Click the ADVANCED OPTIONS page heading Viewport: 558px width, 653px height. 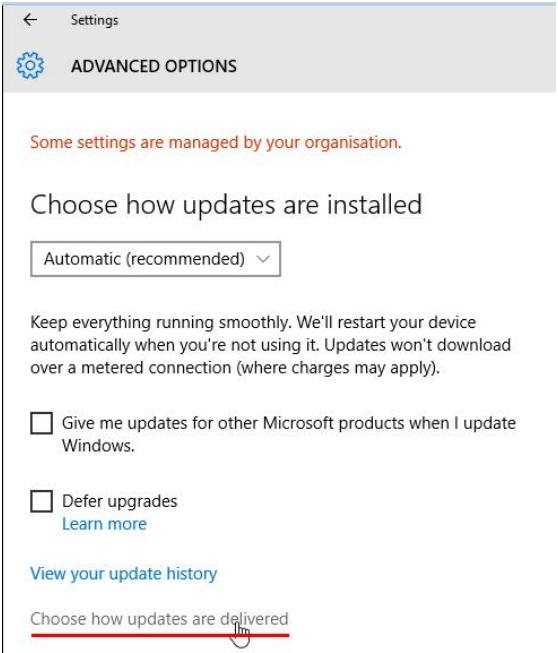tap(154, 66)
